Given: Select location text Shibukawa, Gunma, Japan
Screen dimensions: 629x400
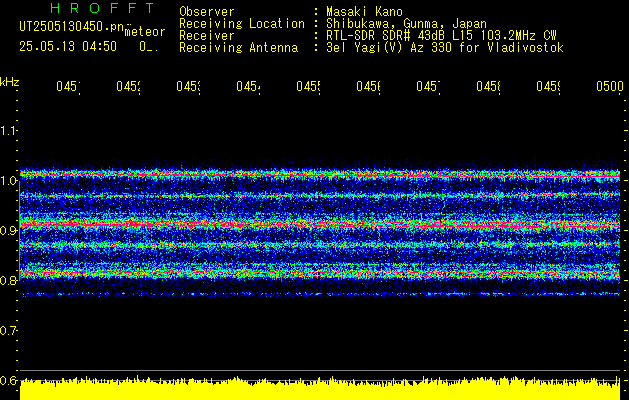Looking at the screenshot, I should [406, 24].
